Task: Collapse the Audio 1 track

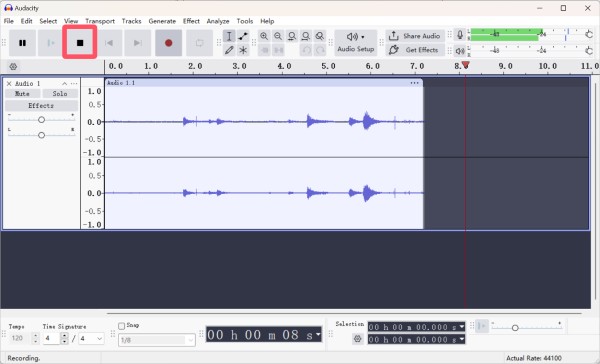Action: pos(64,83)
